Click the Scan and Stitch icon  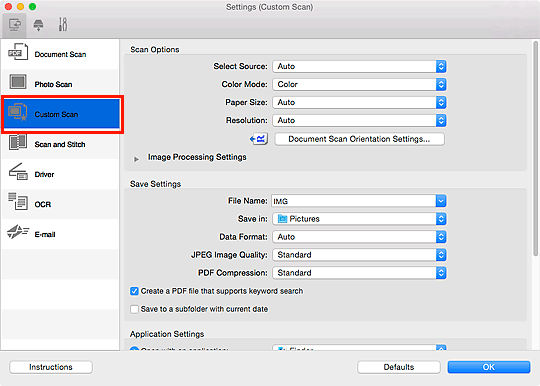[18, 142]
